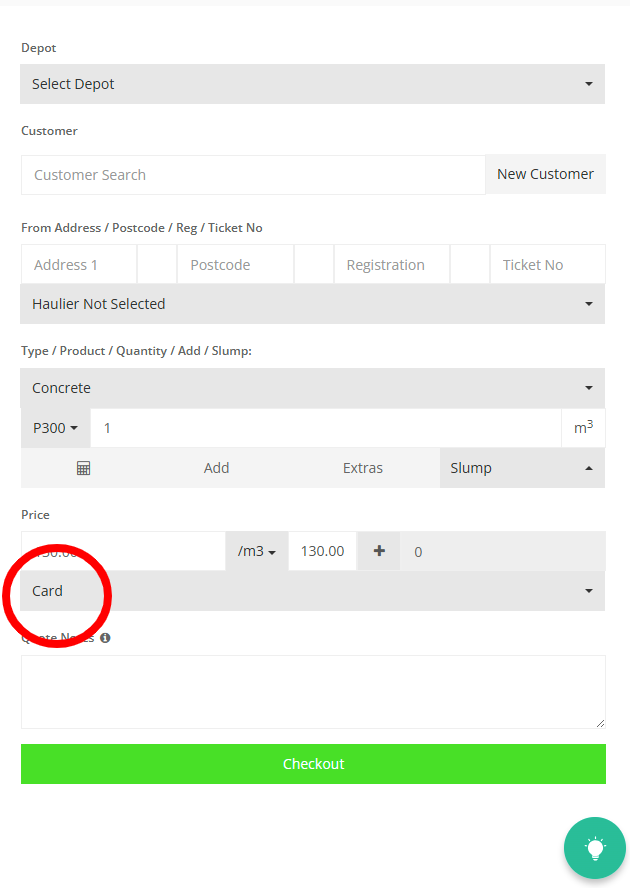Open the Concrete type dropdown
This screenshot has width=630, height=888.
click(312, 388)
